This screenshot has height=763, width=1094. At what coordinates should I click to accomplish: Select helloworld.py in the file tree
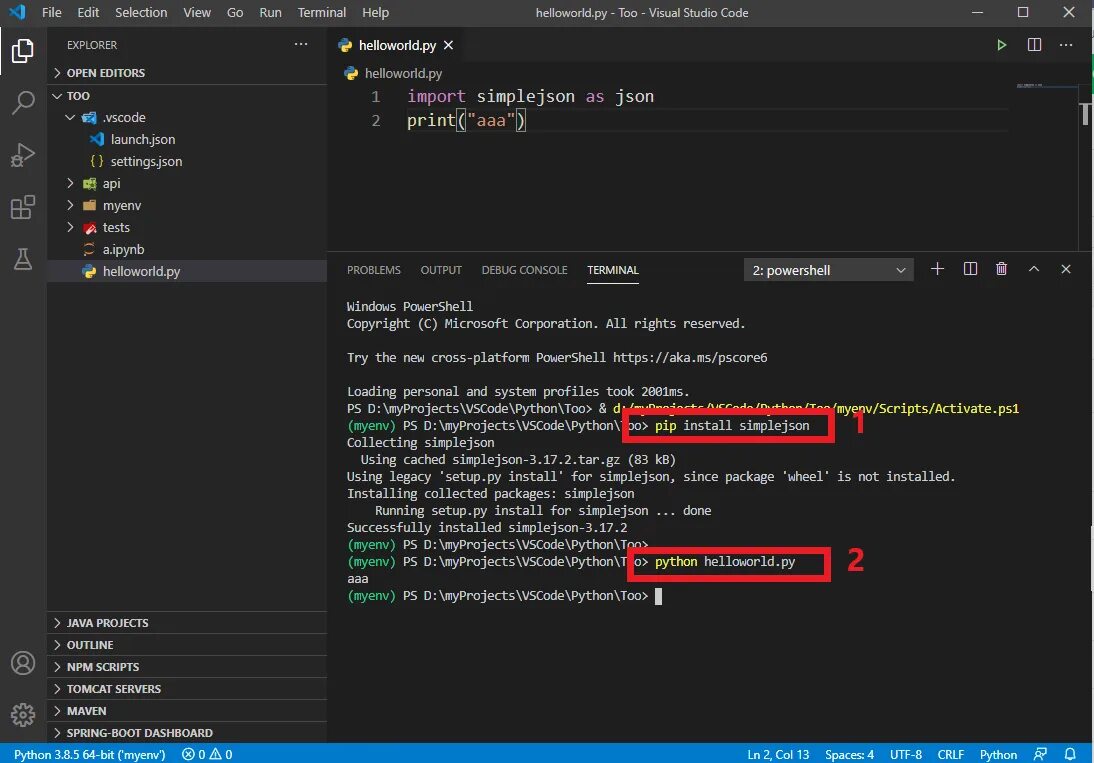click(186, 271)
